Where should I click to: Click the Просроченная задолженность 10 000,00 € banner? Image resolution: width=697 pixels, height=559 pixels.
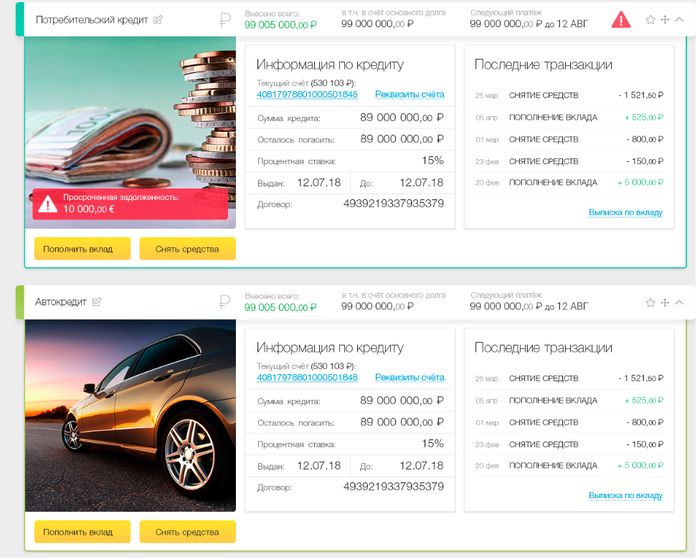click(130, 204)
